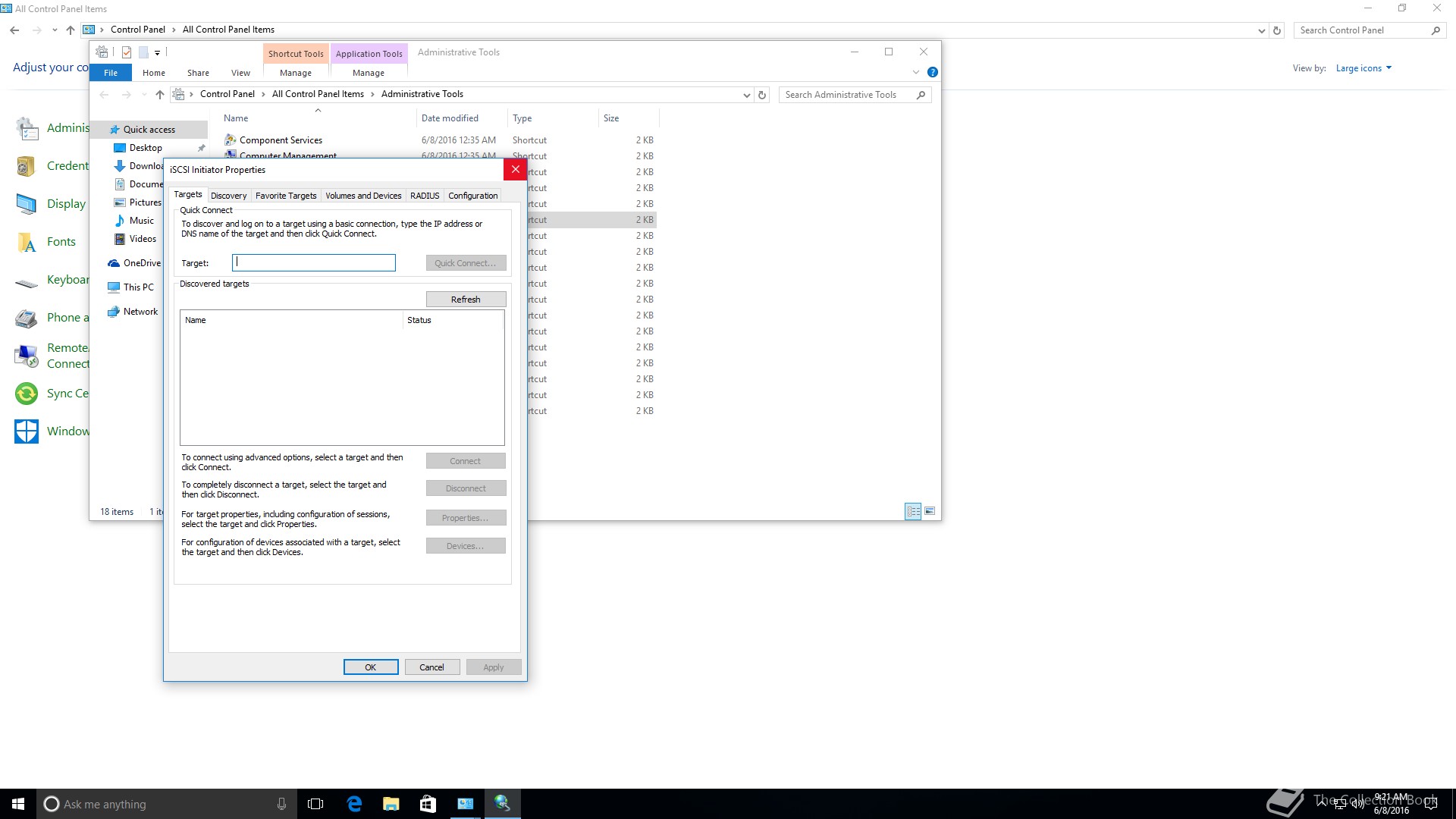The image size is (1456, 819).
Task: Click the Target input field
Action: (314, 262)
